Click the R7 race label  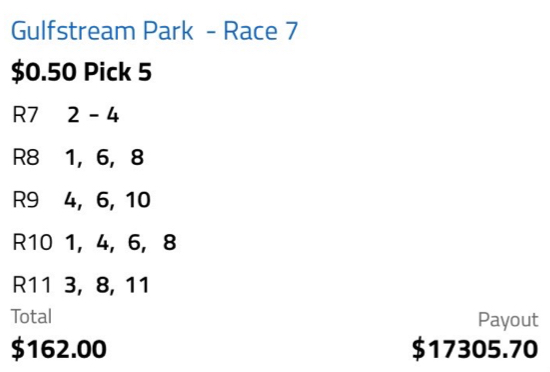(25, 115)
